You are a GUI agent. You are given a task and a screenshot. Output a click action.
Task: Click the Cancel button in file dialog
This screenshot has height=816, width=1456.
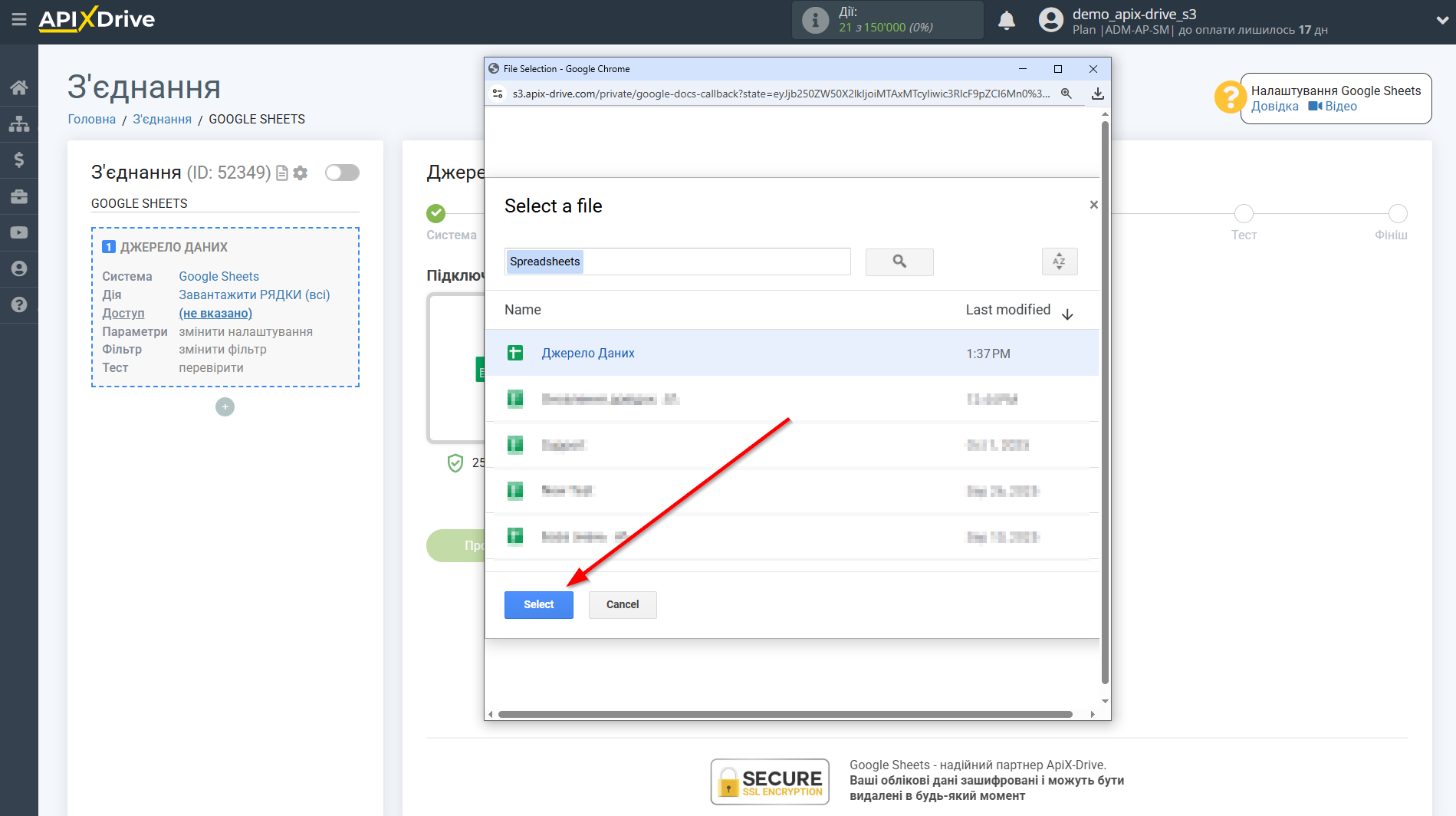(622, 604)
